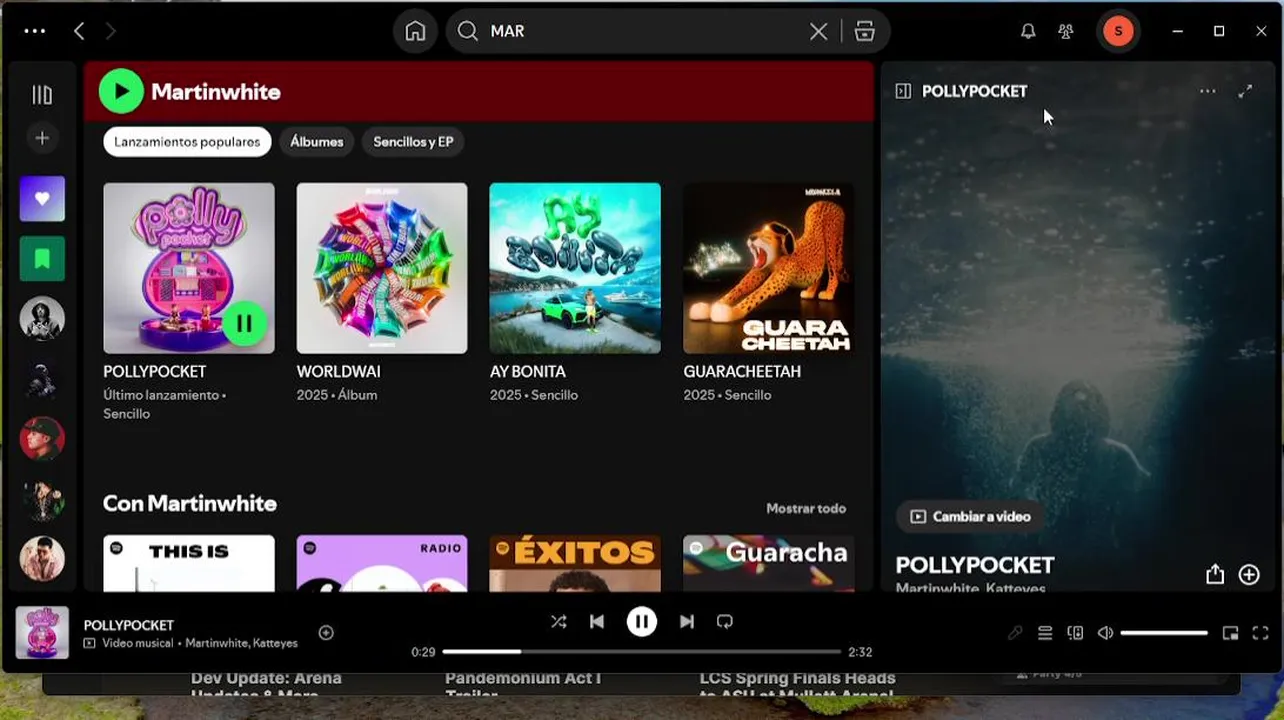Image resolution: width=1284 pixels, height=720 pixels.
Task: Select Lanzamientos populares filter
Action: 187,142
